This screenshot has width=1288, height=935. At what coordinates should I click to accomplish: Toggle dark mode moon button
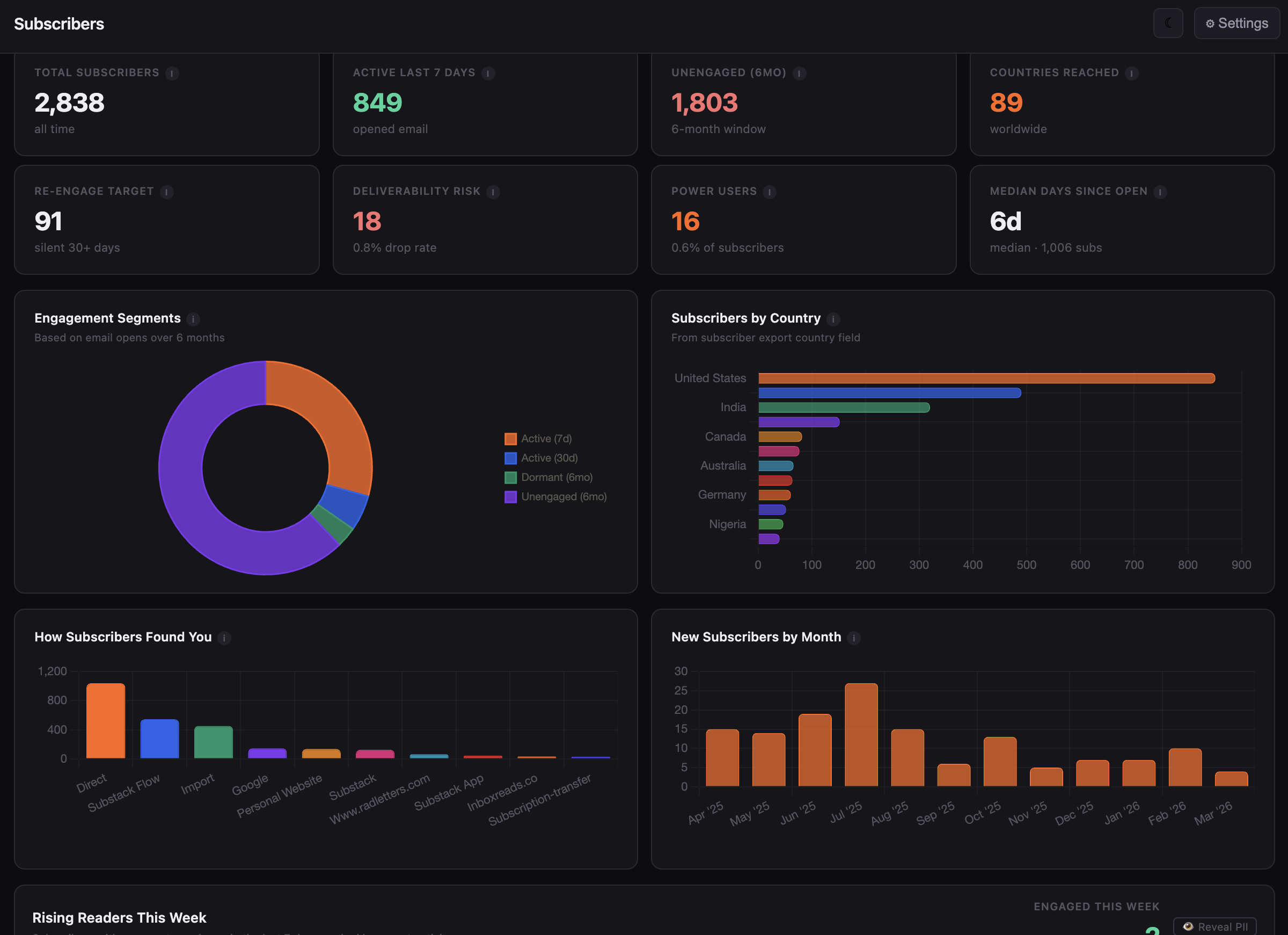(1168, 23)
